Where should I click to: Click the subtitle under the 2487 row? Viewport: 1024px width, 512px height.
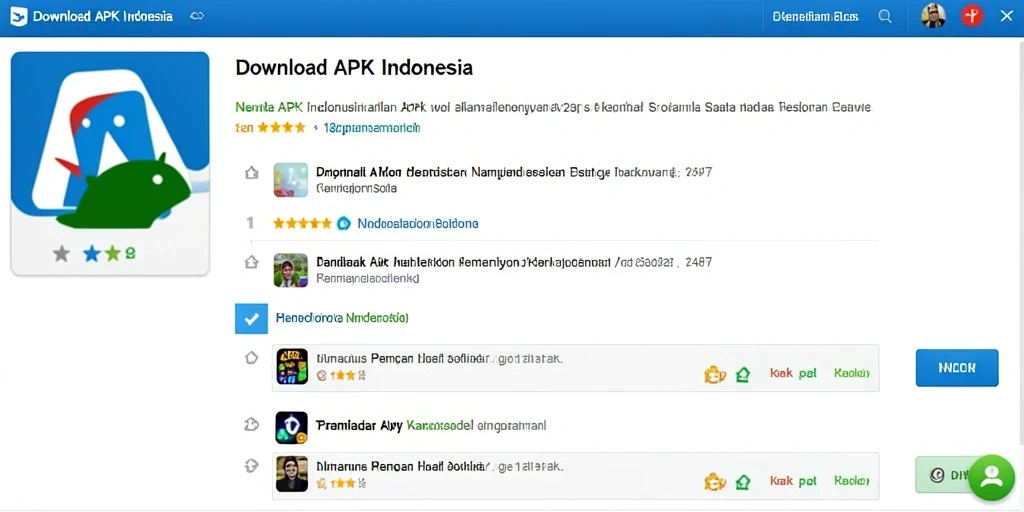pyautogui.click(x=367, y=278)
